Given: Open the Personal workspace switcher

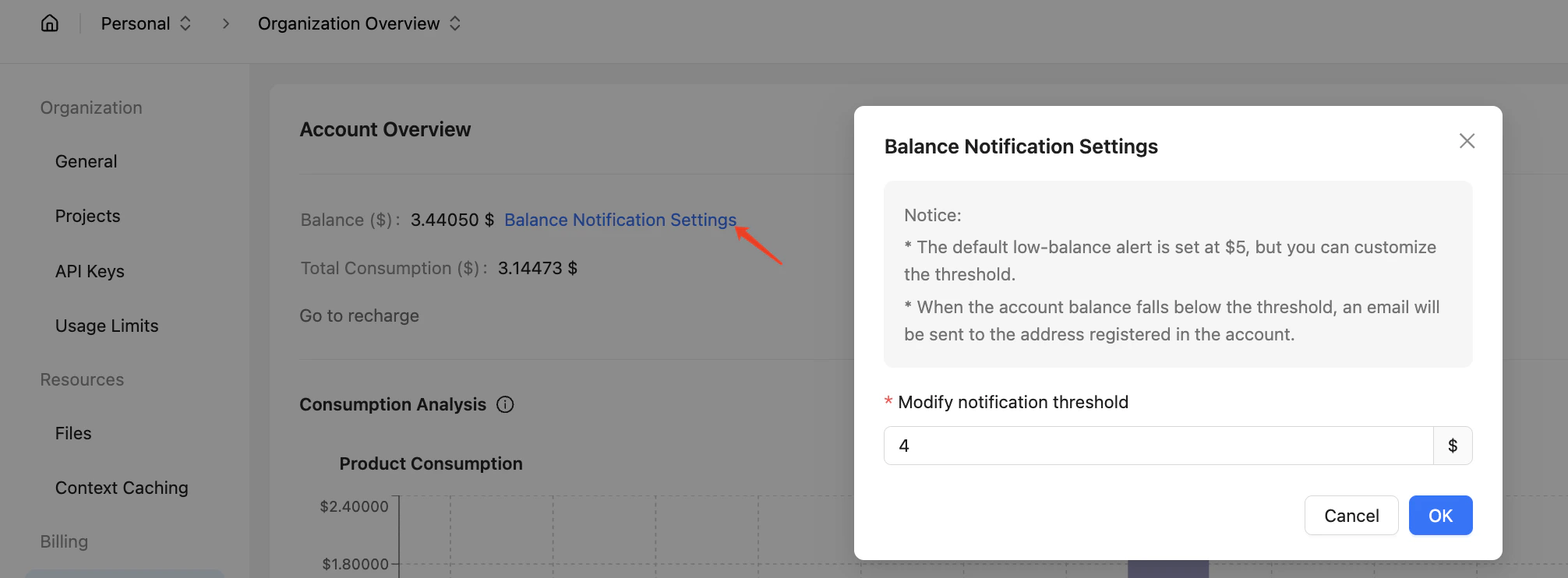Looking at the screenshot, I should click(146, 23).
